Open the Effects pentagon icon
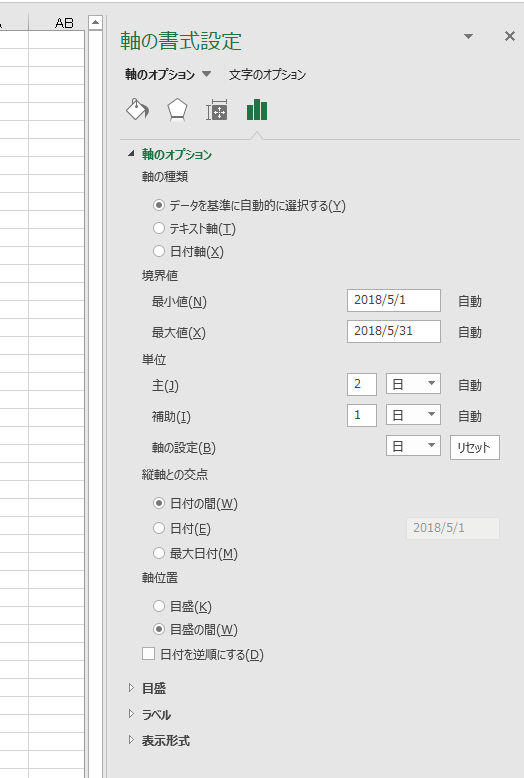Screen dimensions: 524x778 (177, 110)
